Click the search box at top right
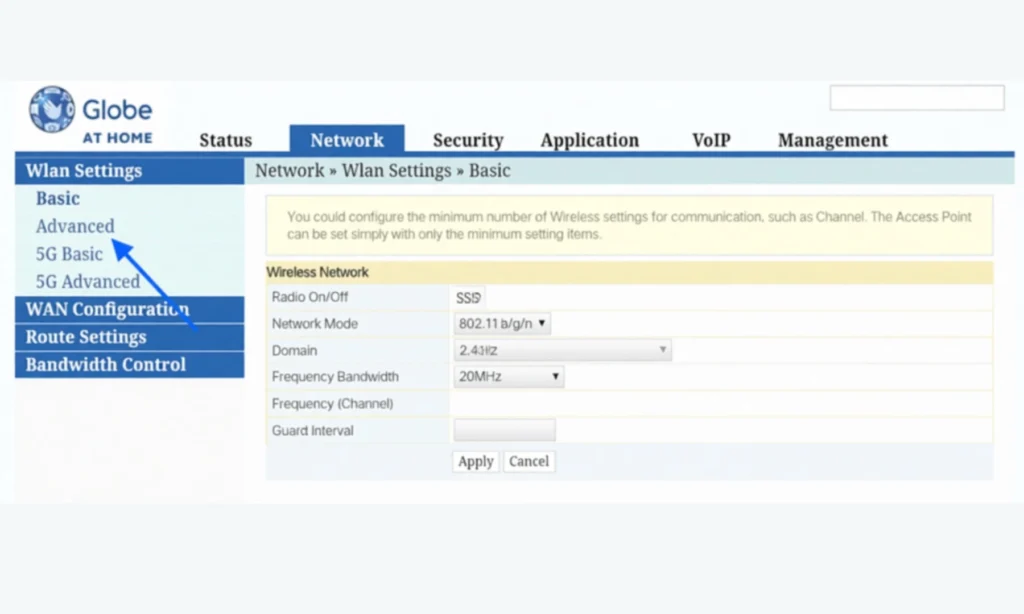This screenshot has height=614, width=1024. click(x=916, y=98)
